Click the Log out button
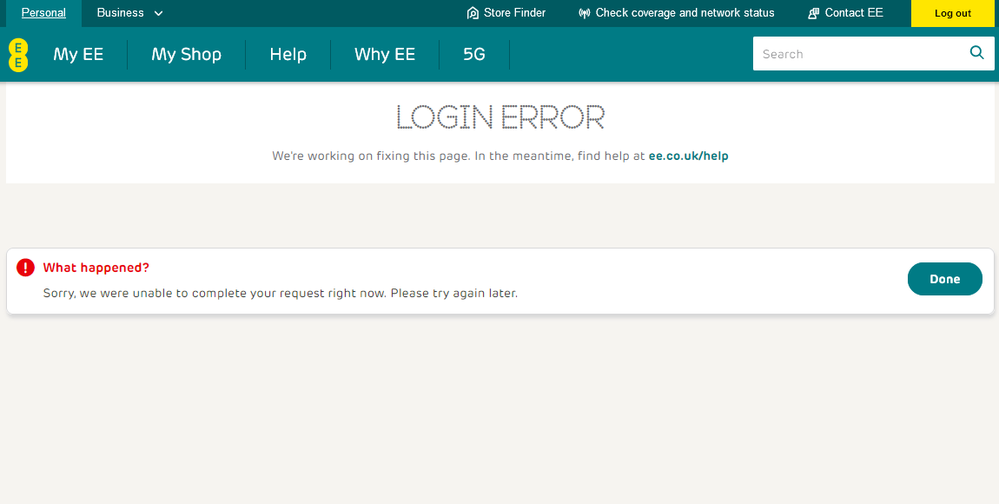The image size is (999, 504). tap(953, 13)
